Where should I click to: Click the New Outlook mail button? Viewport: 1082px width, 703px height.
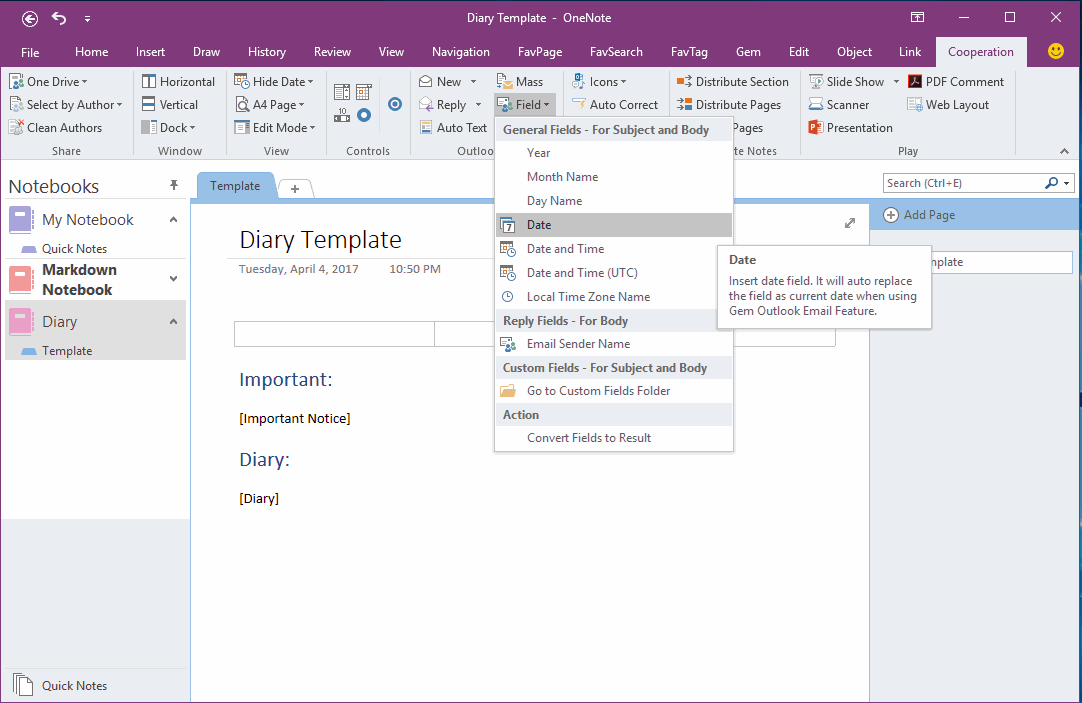point(440,81)
